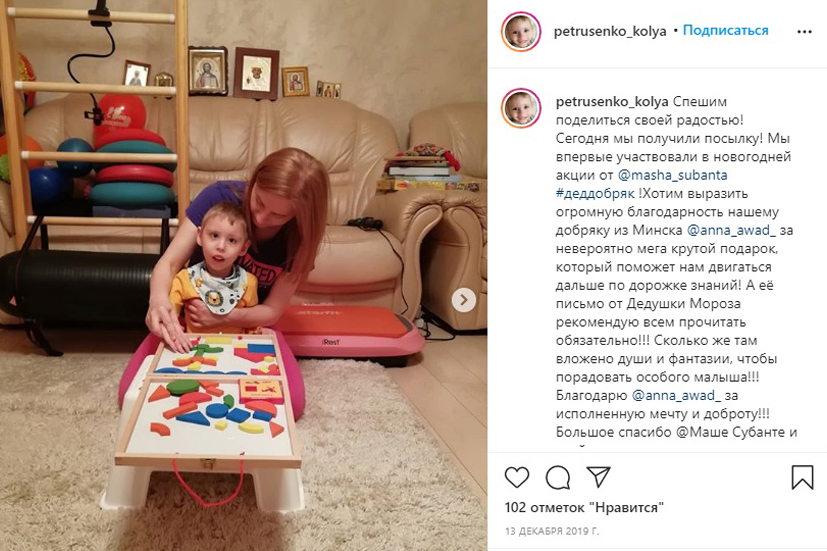Open avatar next to caption text
827x551 pixels.
[x=521, y=108]
